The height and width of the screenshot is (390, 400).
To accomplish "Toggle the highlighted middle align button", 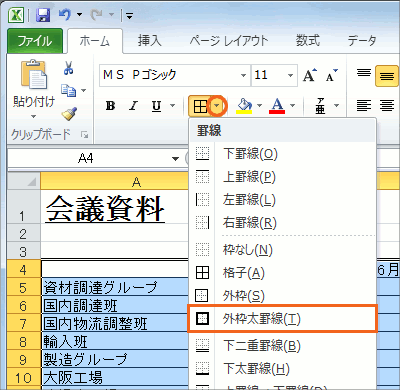I will click(x=387, y=76).
